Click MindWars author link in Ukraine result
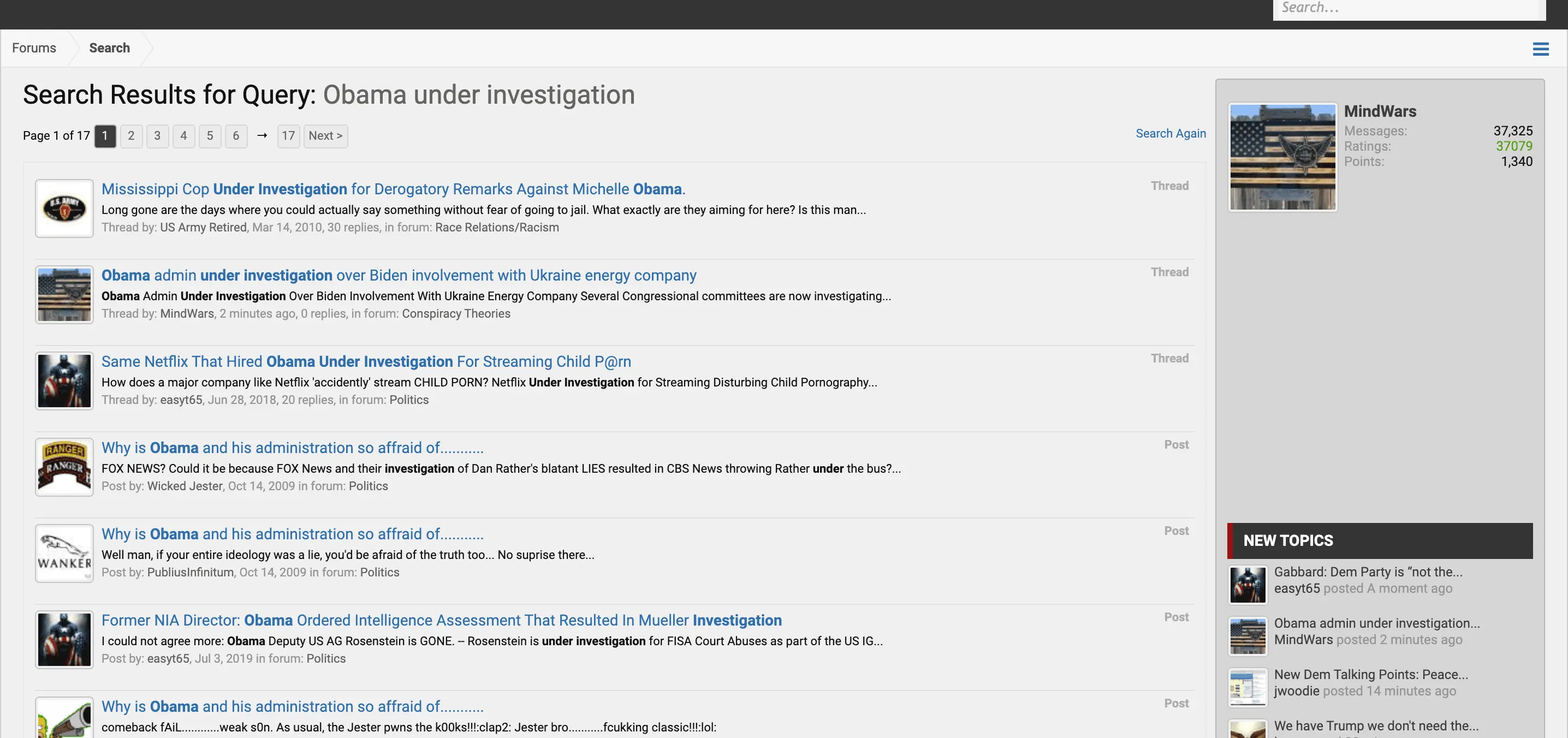 (x=187, y=314)
